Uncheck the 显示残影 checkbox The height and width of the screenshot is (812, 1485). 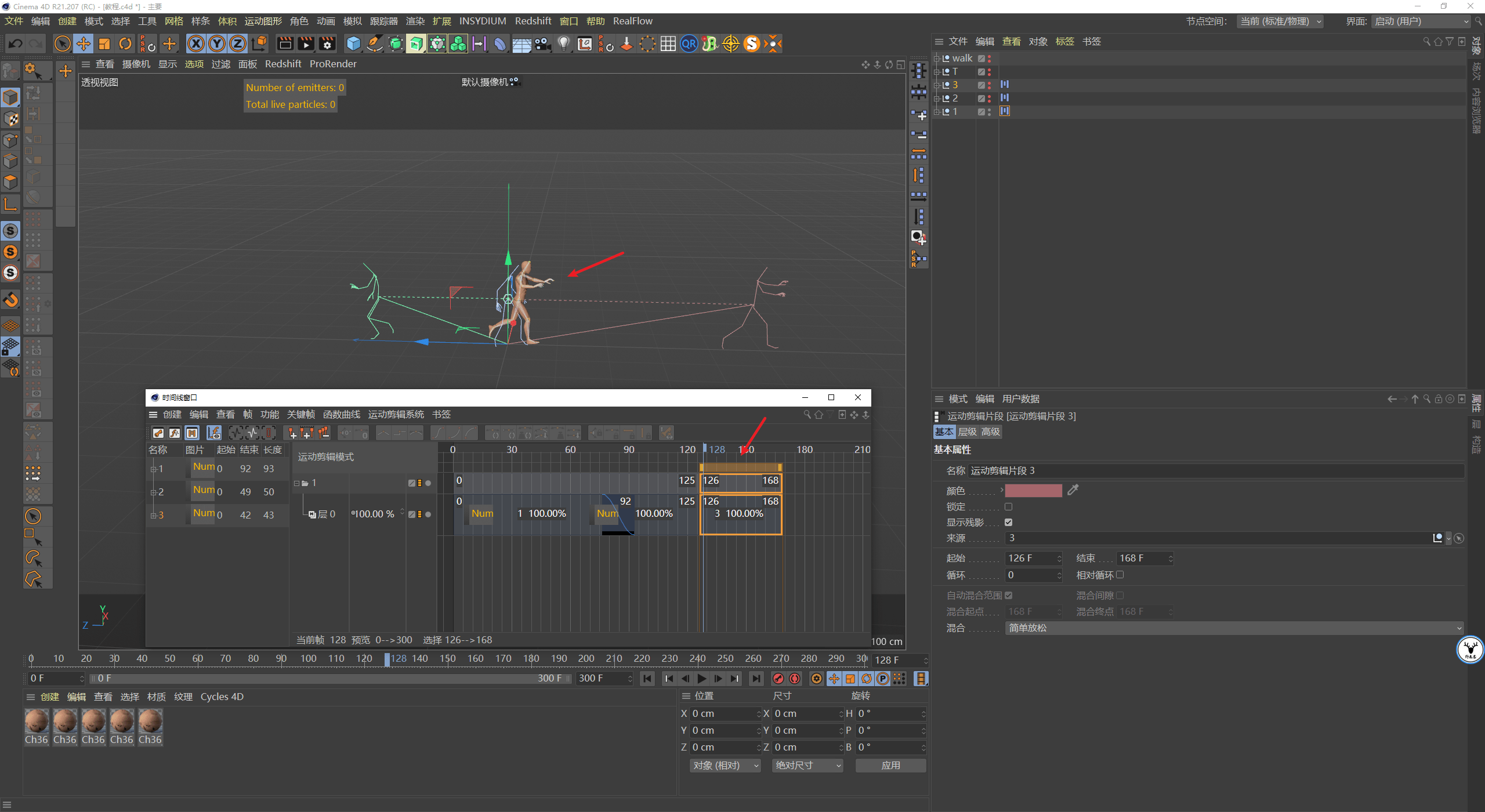(1008, 523)
